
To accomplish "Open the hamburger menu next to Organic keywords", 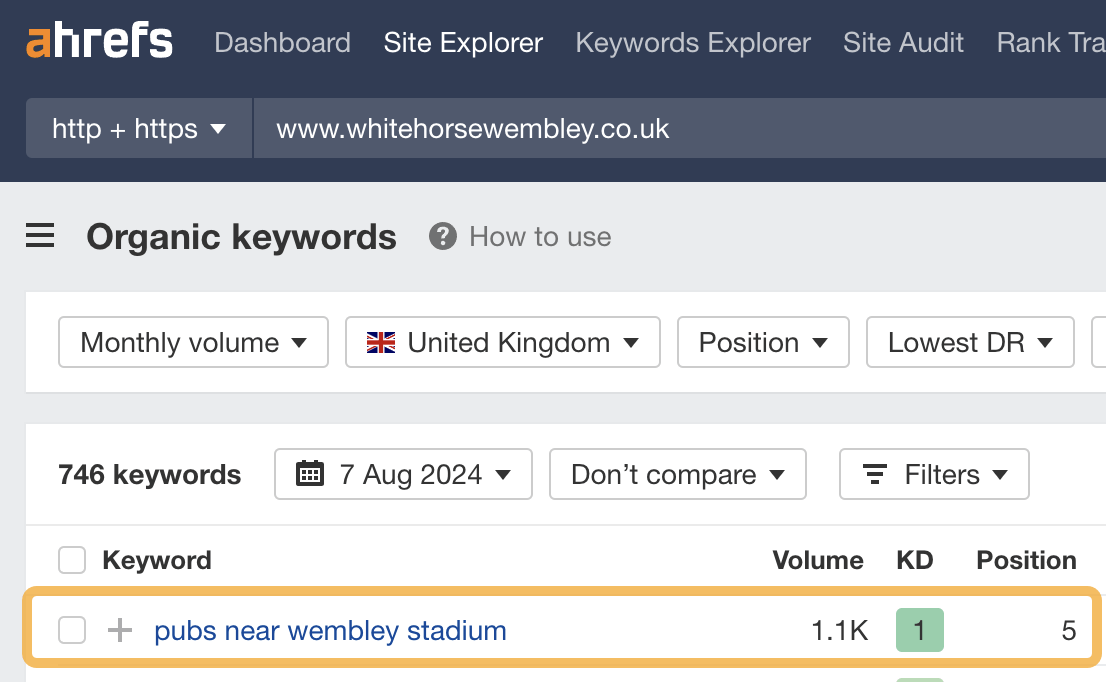I will click(x=39, y=236).
